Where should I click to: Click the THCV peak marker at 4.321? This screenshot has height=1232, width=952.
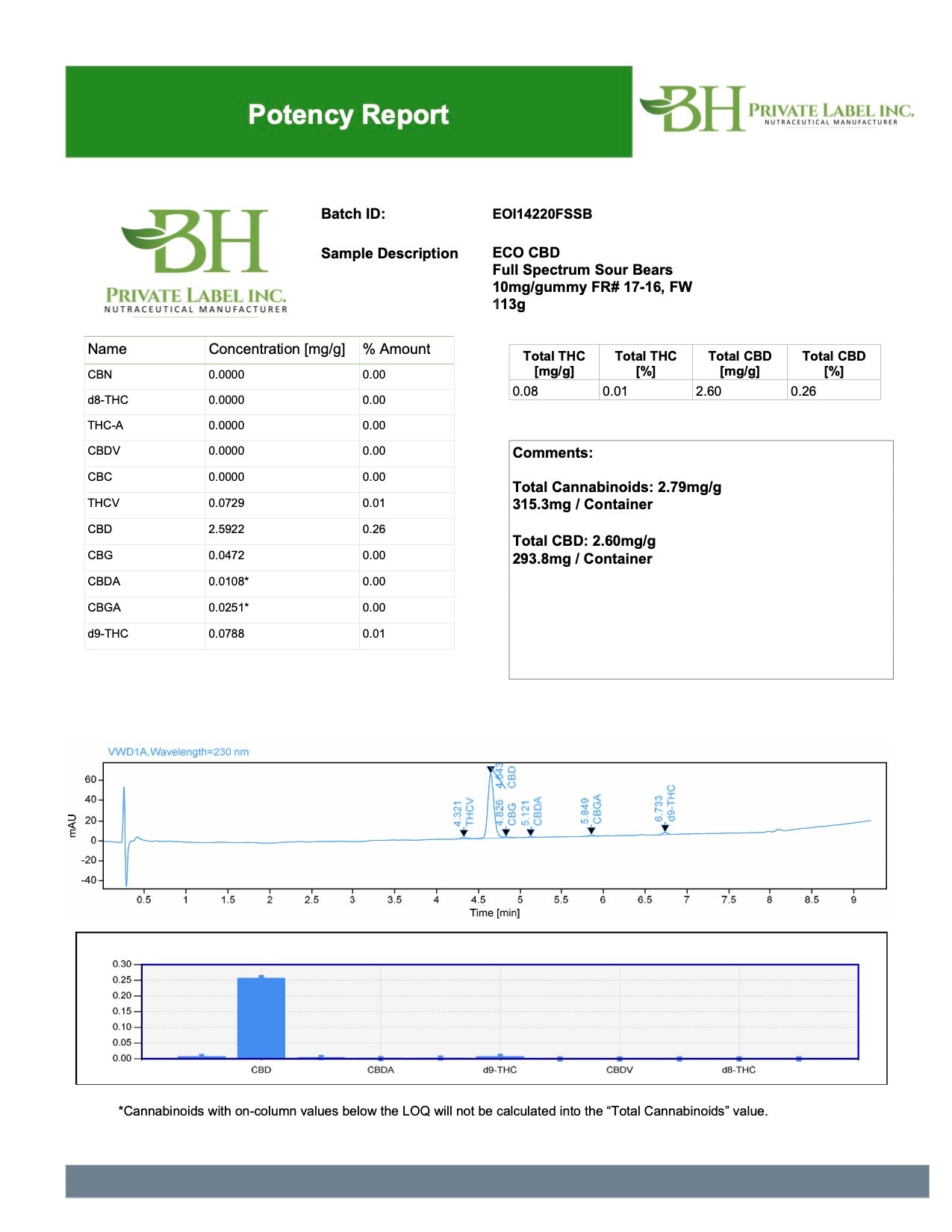[464, 833]
